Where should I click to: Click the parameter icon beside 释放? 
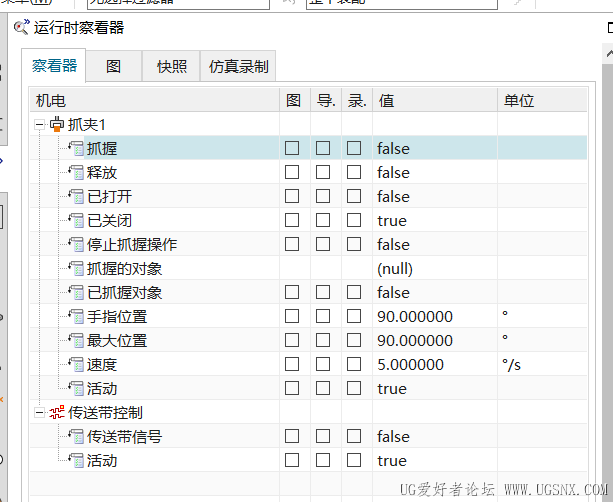pos(76,173)
